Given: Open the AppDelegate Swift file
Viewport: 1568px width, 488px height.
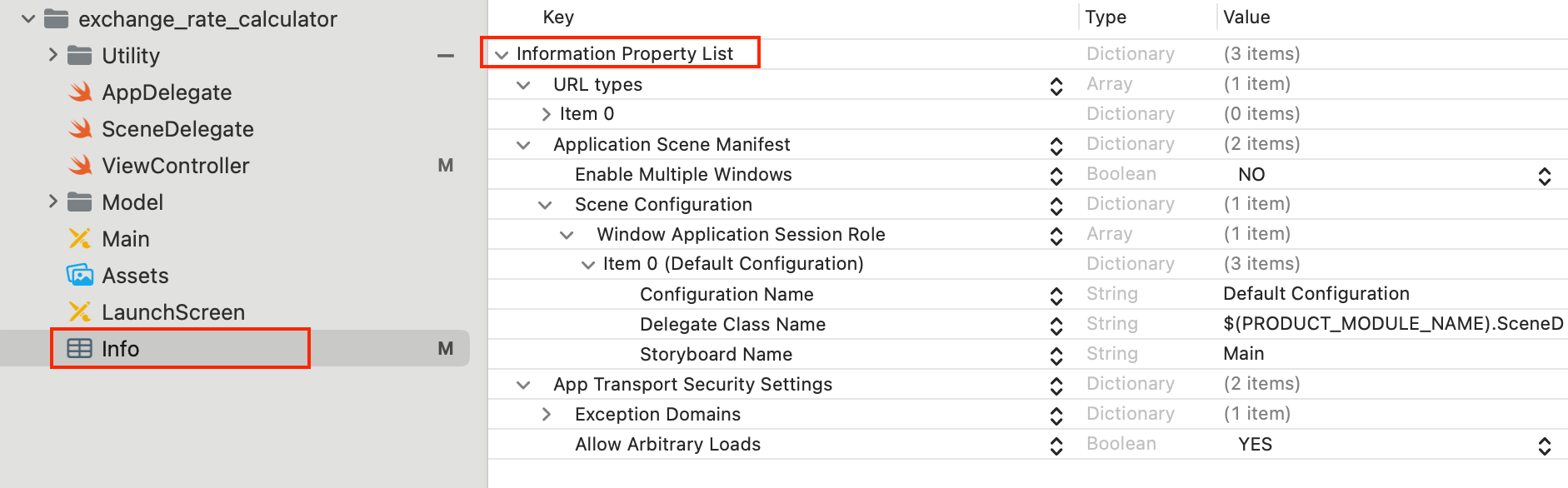Looking at the screenshot, I should pyautogui.click(x=167, y=92).
